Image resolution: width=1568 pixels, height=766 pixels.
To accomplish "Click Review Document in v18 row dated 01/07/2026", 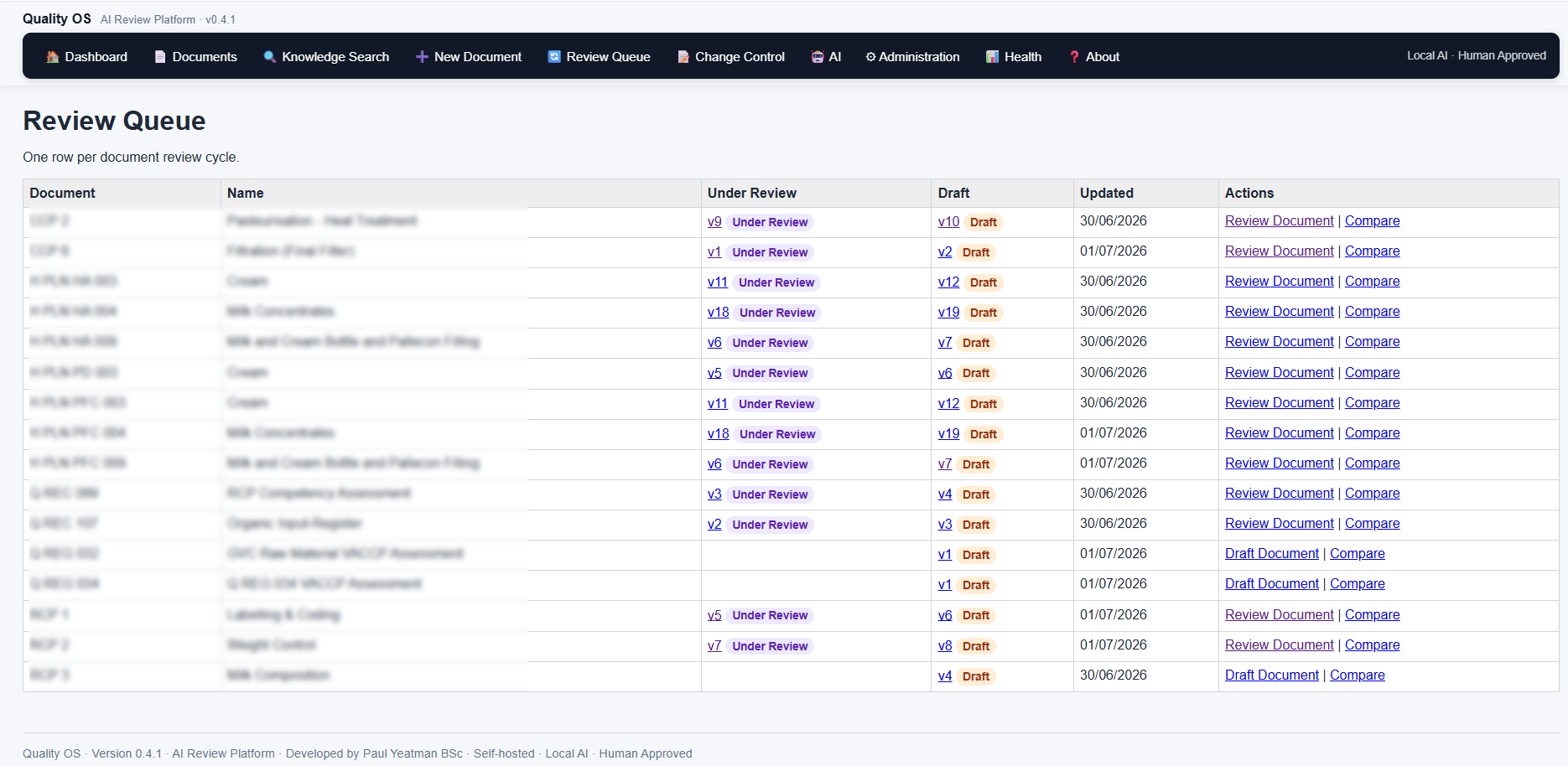I will pyautogui.click(x=1279, y=433).
